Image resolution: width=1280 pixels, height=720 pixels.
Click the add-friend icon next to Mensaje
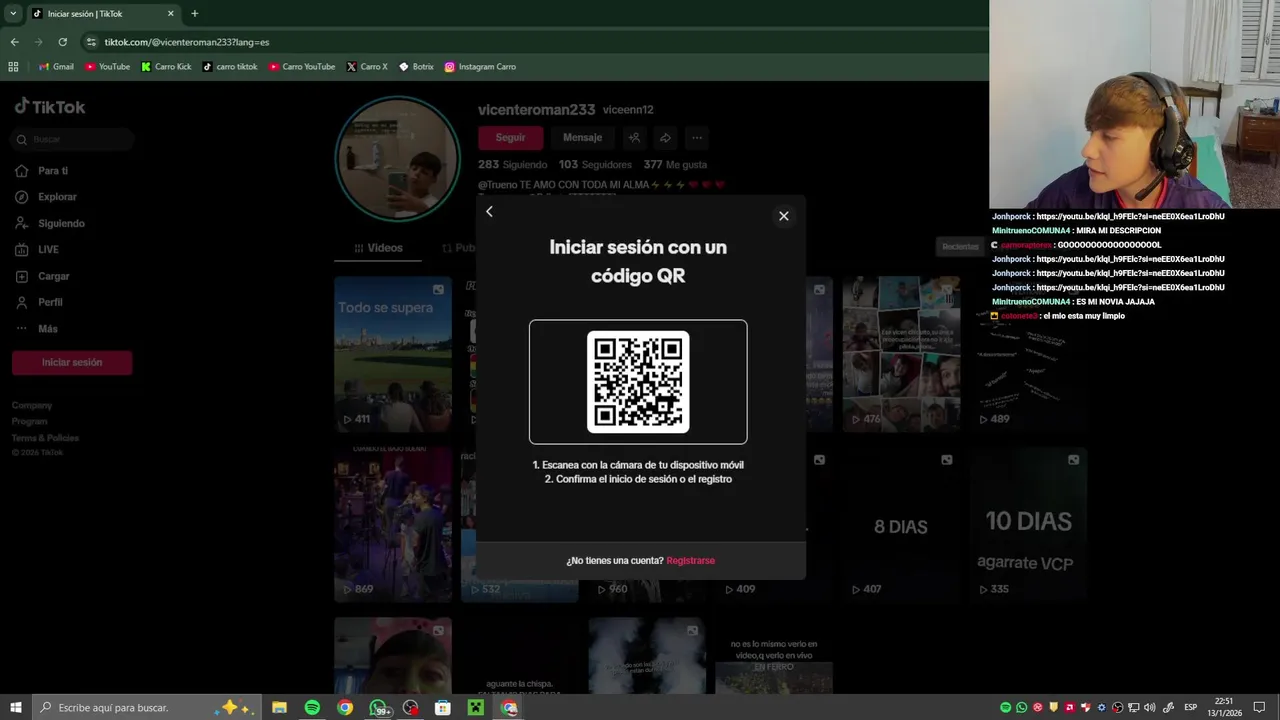(634, 138)
